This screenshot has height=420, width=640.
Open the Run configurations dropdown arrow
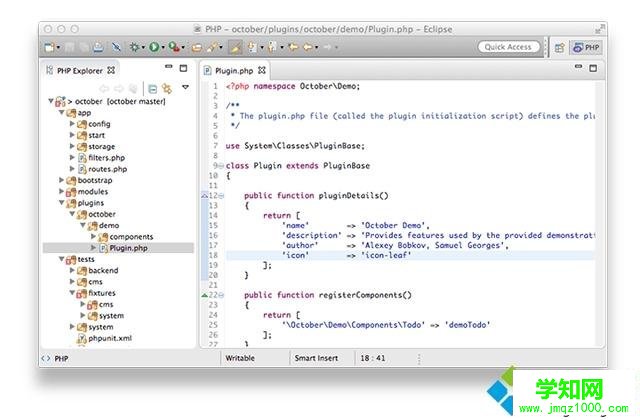point(163,48)
